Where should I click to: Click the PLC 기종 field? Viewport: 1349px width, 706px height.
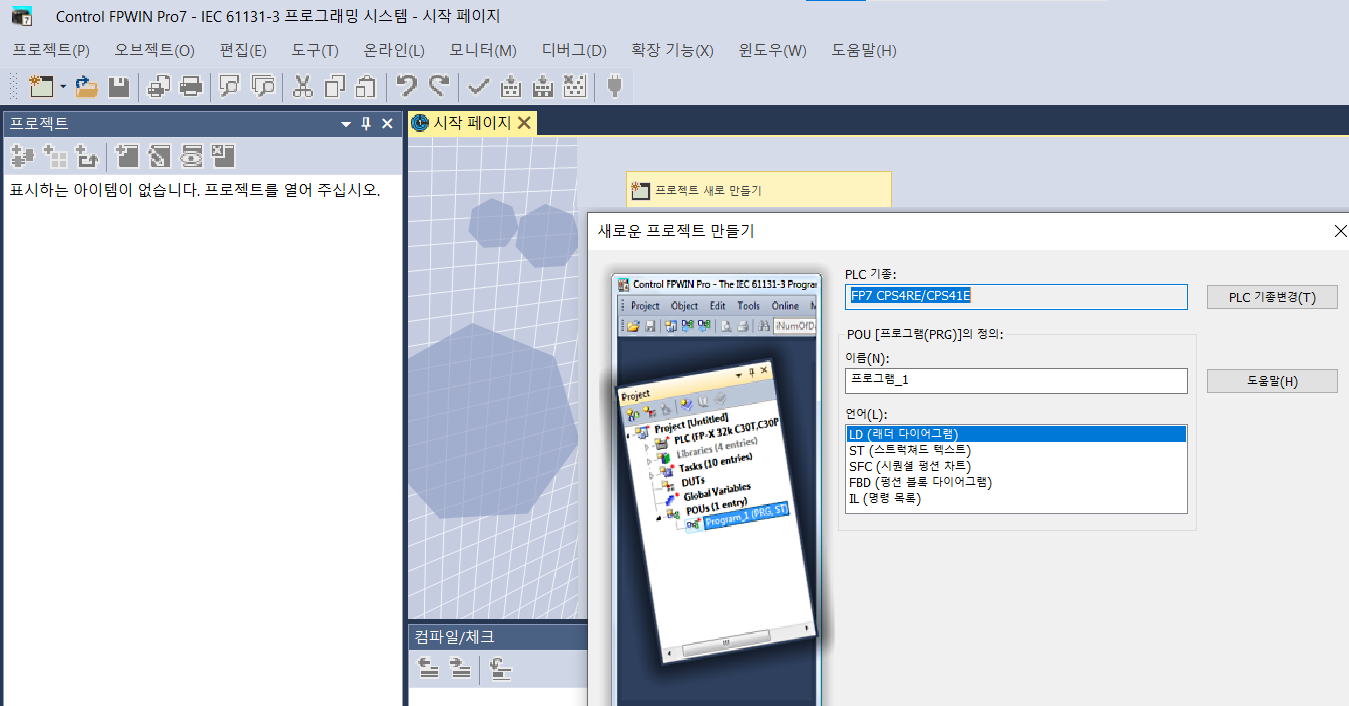tap(1016, 296)
